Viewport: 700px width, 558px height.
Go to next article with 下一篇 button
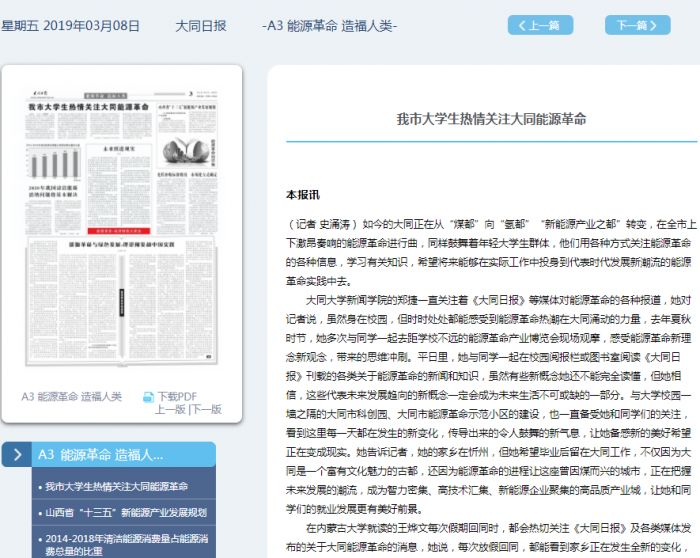tap(637, 25)
